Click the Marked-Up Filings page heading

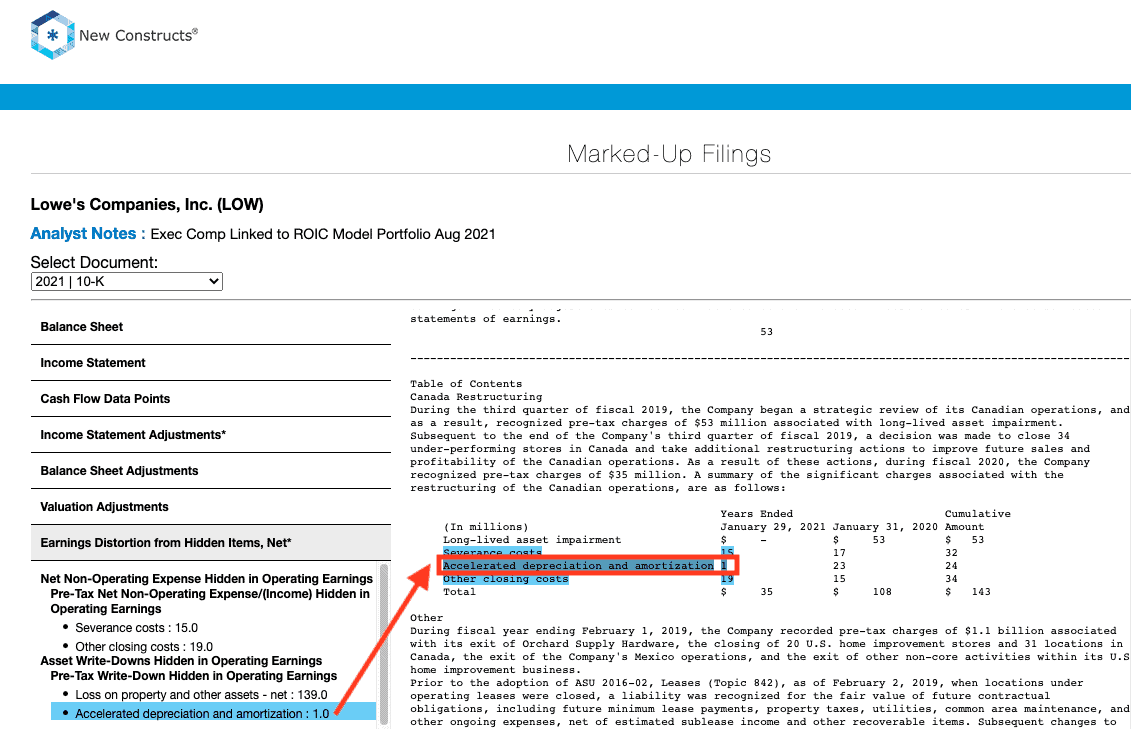pyautogui.click(x=669, y=154)
